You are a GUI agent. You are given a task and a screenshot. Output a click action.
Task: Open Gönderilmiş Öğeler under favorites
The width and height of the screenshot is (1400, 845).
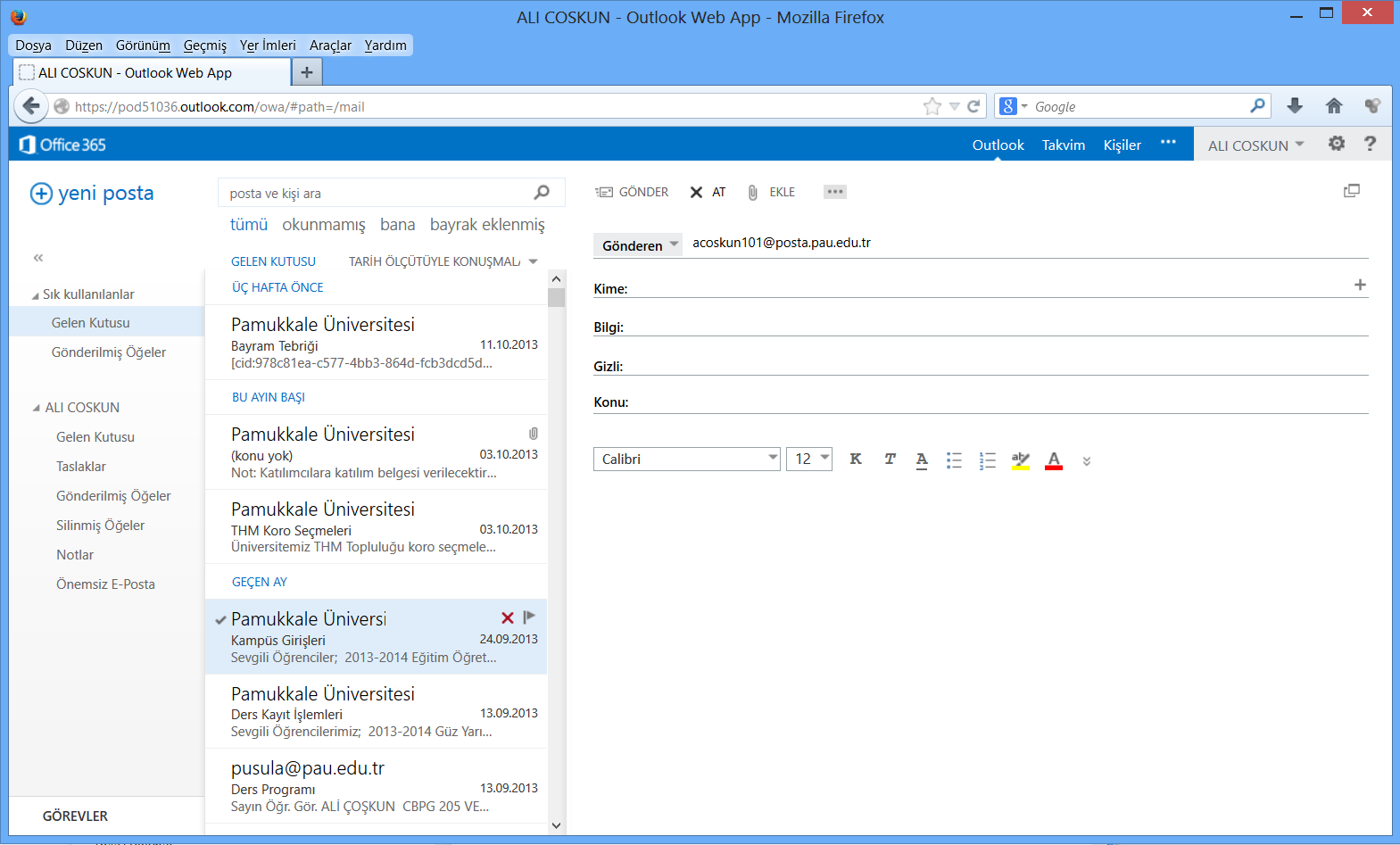point(109,352)
